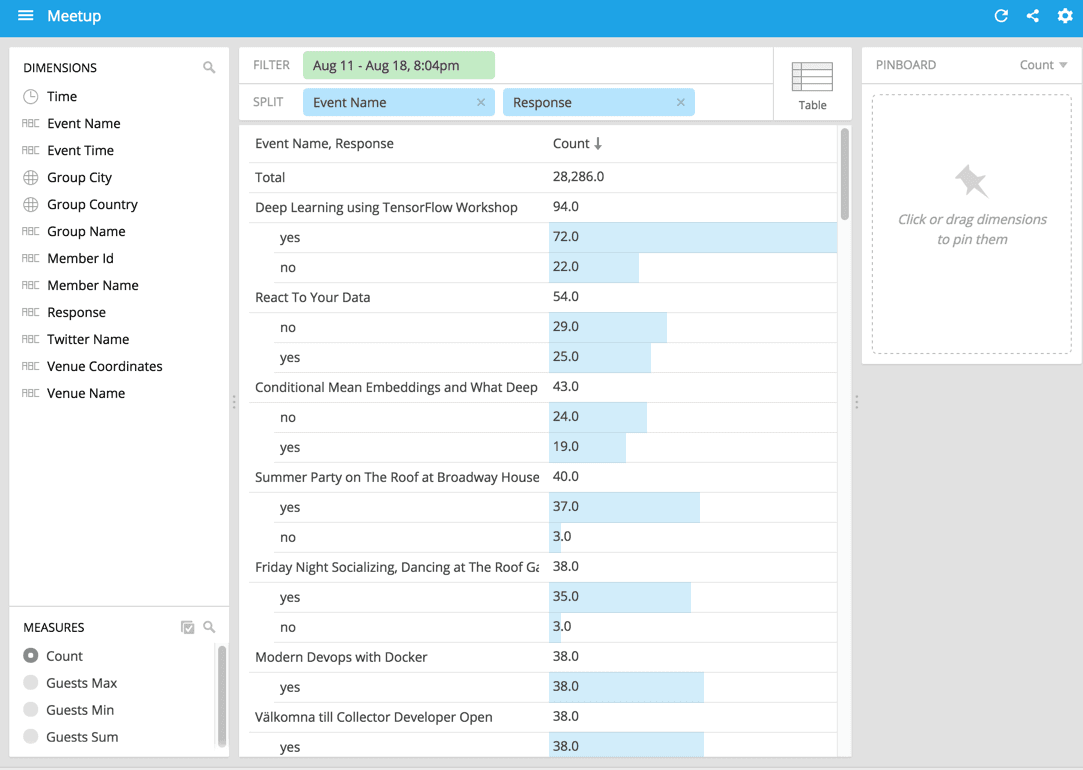This screenshot has height=770, width=1083.
Task: Remove the Response split
Action: point(681,102)
